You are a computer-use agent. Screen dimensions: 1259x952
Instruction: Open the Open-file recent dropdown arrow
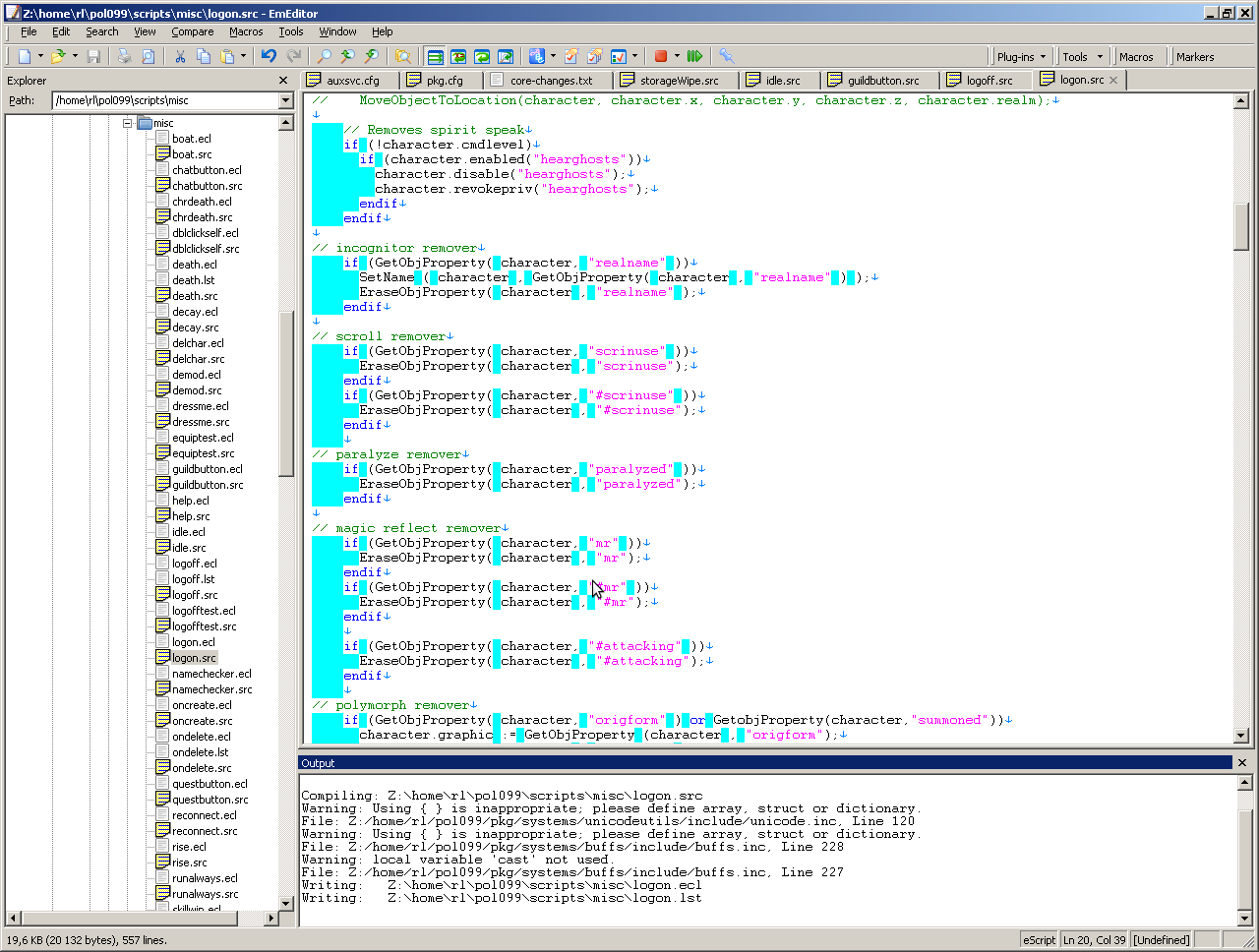tap(75, 56)
